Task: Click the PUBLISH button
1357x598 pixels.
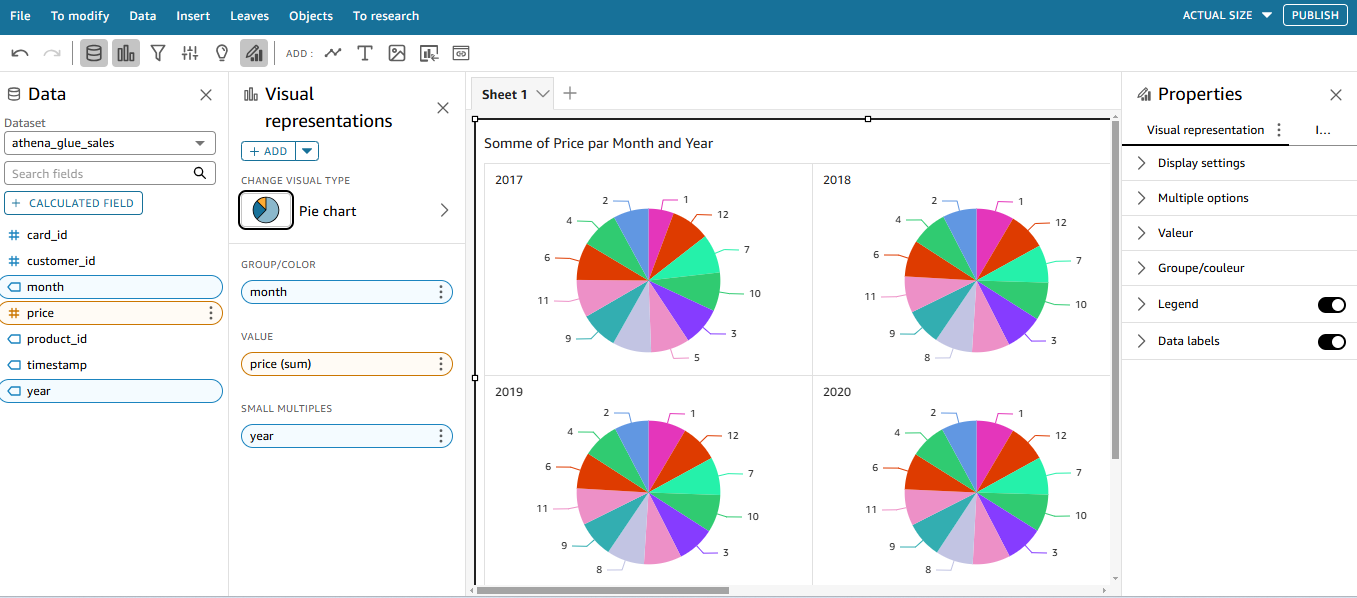Action: point(1314,15)
